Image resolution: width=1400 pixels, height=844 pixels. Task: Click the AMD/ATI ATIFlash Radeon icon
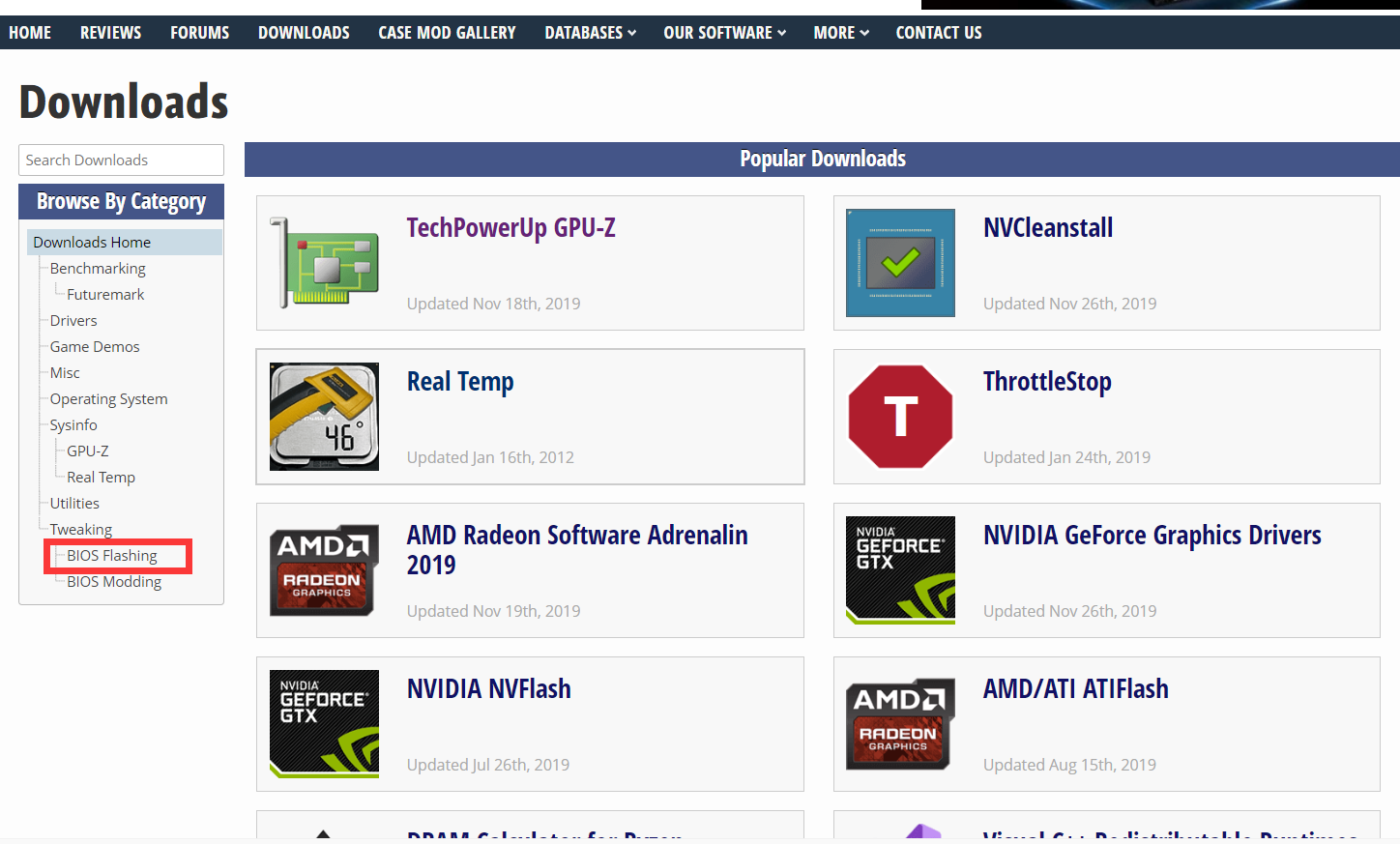pyautogui.click(x=900, y=724)
